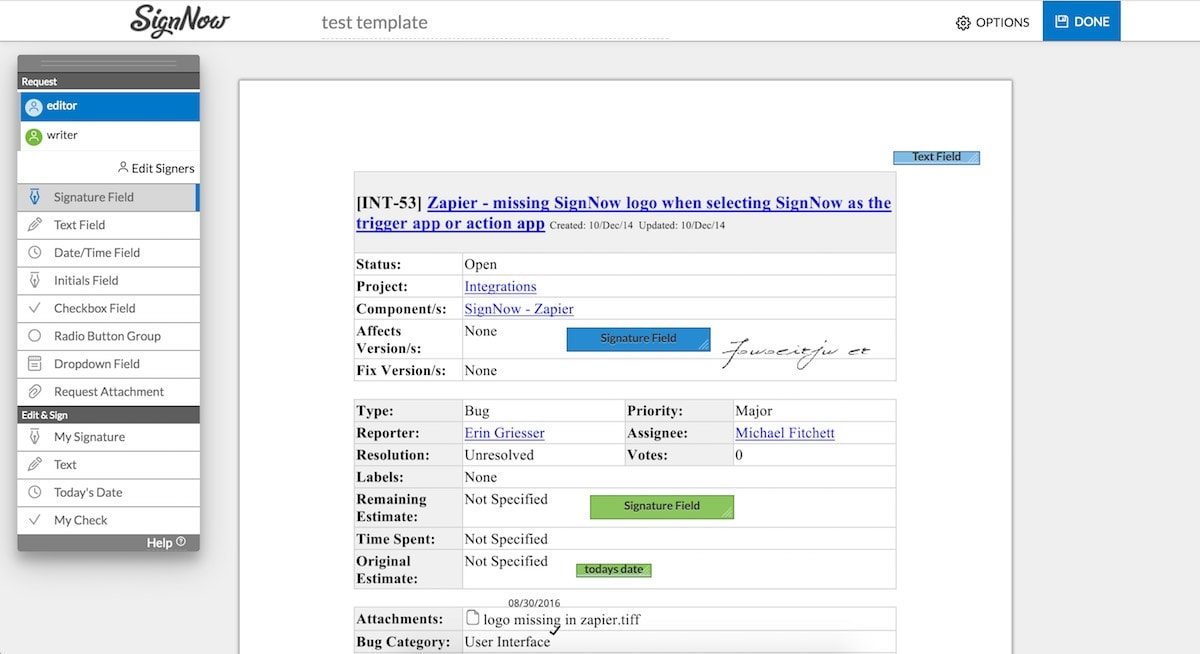The height and width of the screenshot is (654, 1200).
Task: Click the writer signer avatar icon
Action: [x=34, y=136]
